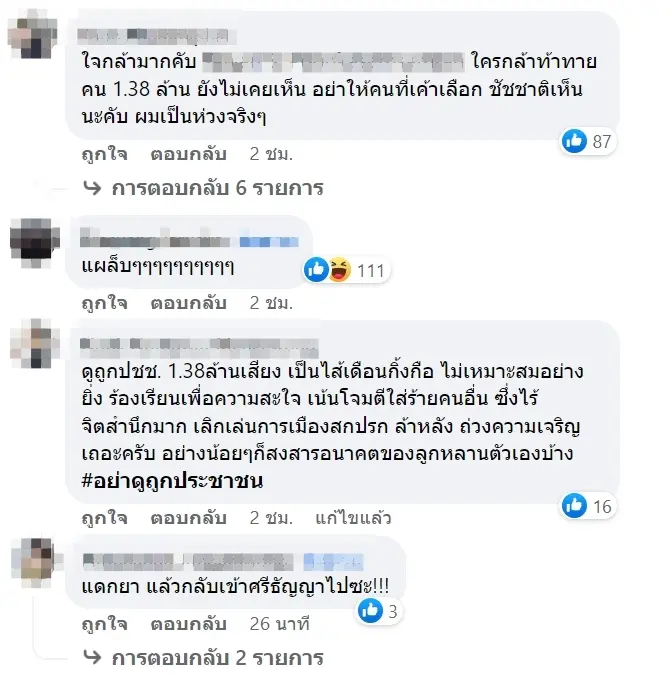Like the comment mentioning 1.38 ล้าน ชัชชาติ
Viewport: 671px width, 676px height.
(104, 154)
